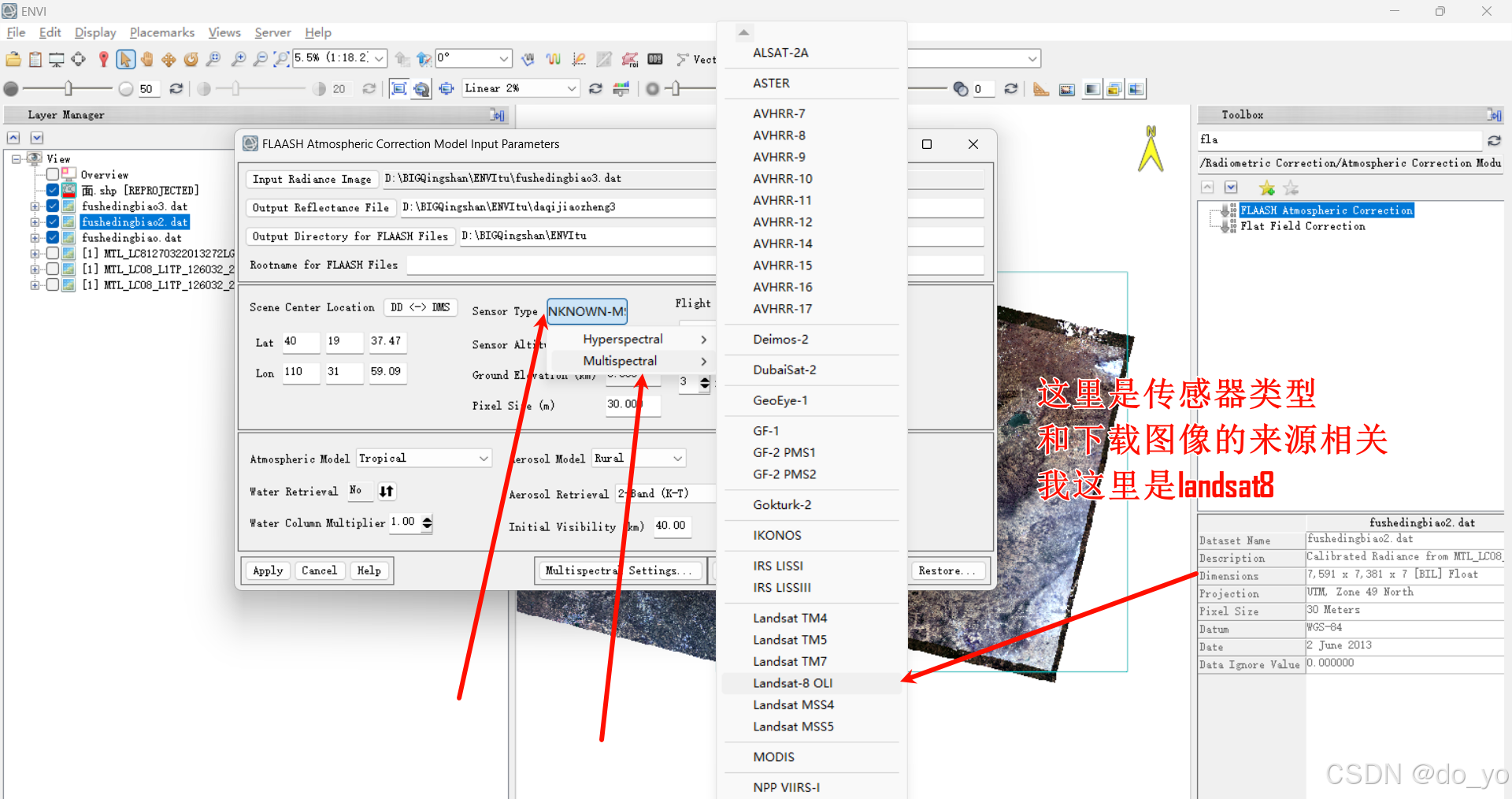Open a file with the folder icon
The width and height of the screenshot is (1512, 799).
click(x=13, y=59)
